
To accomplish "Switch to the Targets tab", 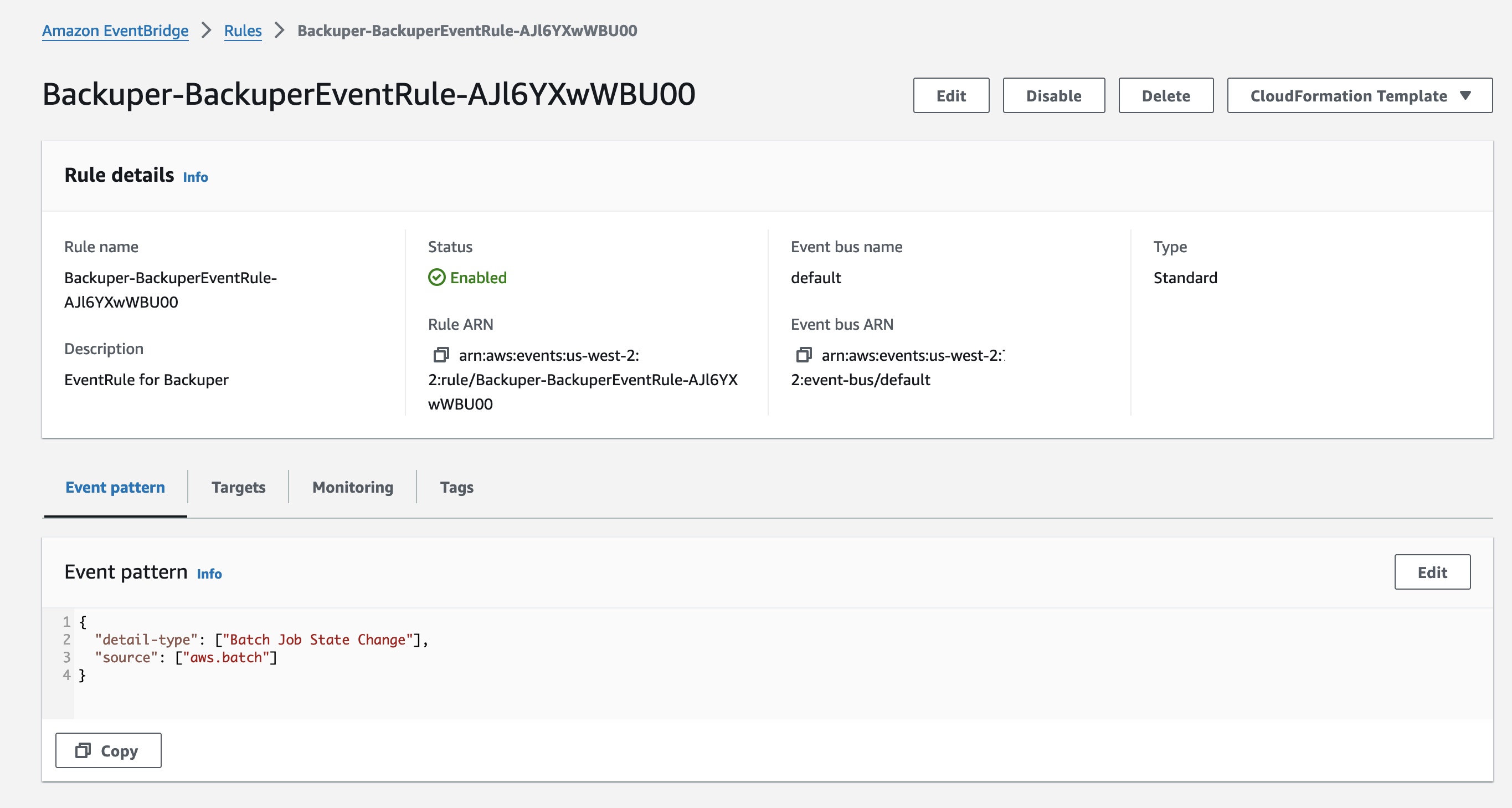I will tap(238, 487).
